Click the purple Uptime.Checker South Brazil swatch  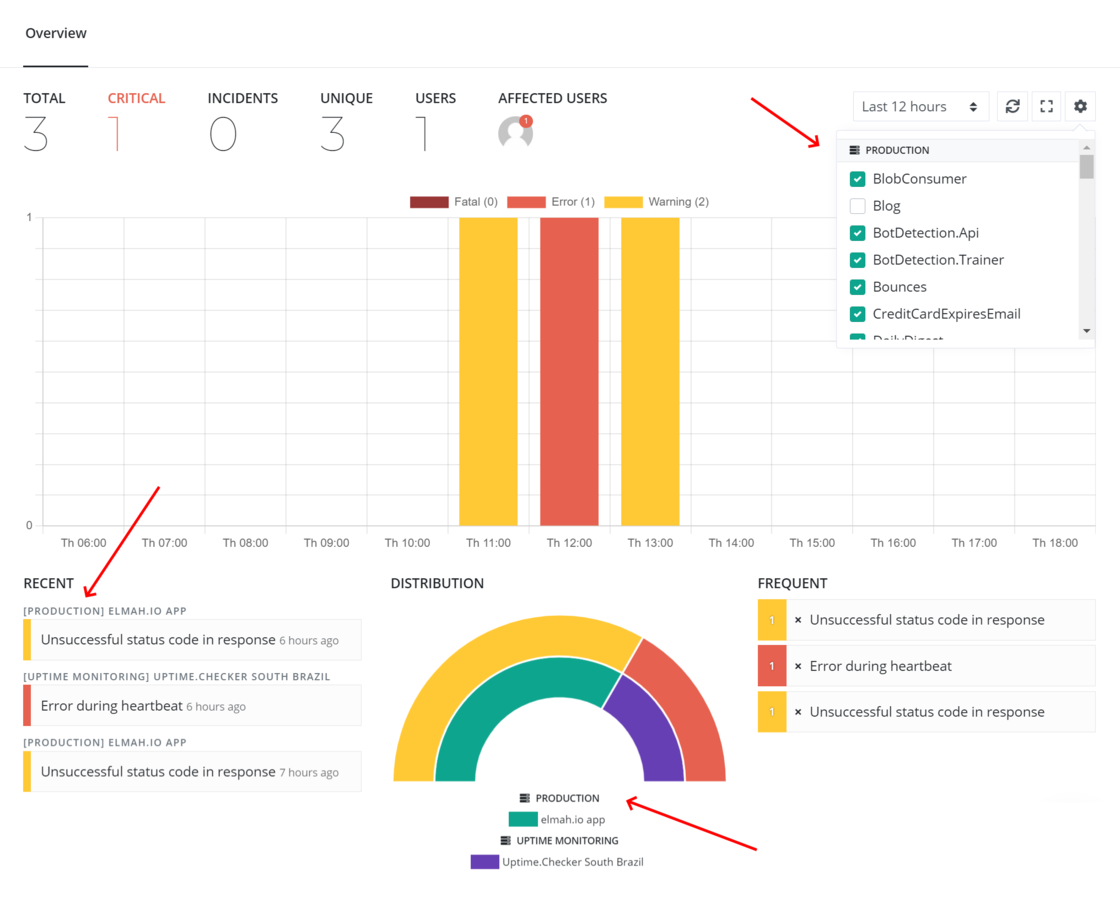click(485, 862)
